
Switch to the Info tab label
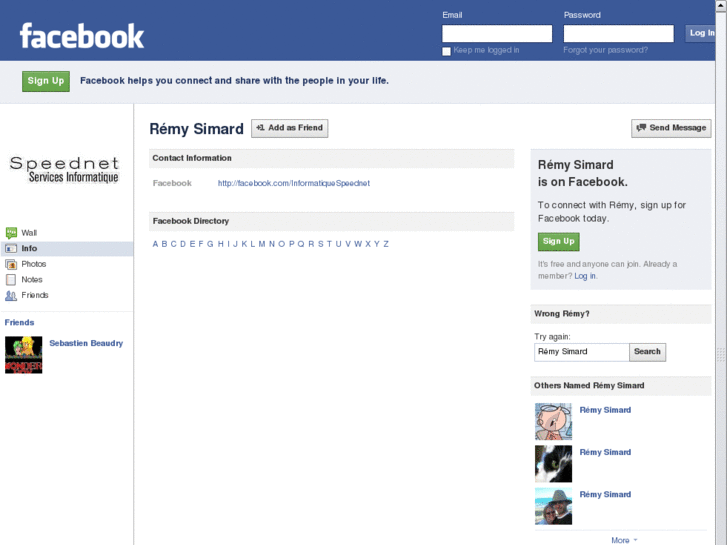[29, 249]
